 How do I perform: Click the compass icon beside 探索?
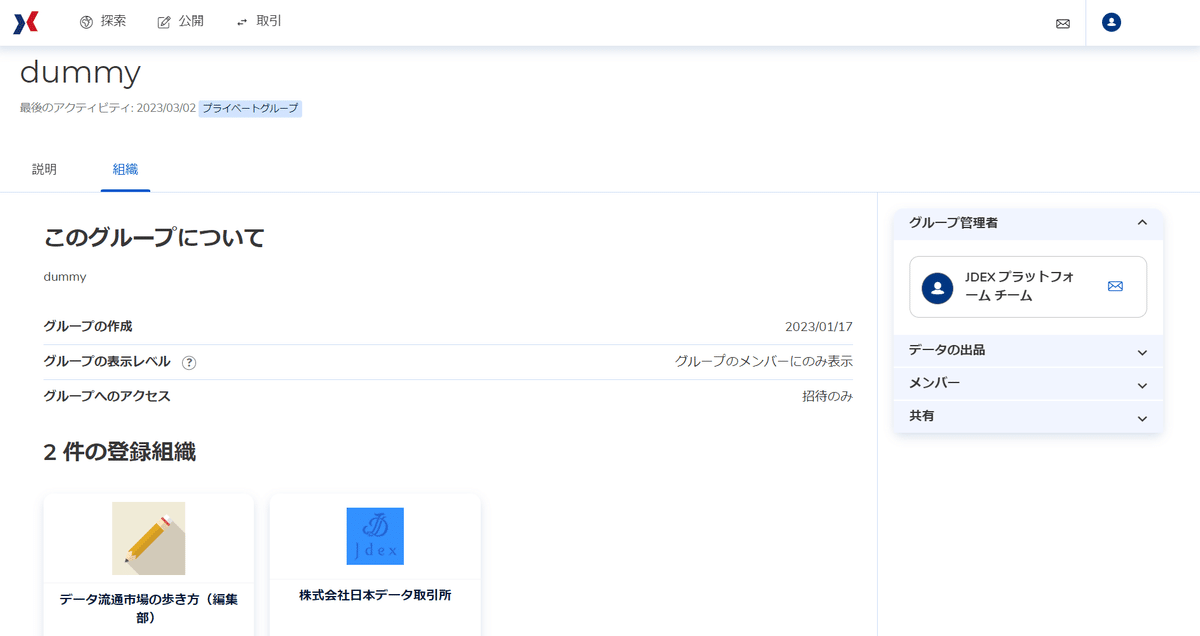pyautogui.click(x=86, y=22)
